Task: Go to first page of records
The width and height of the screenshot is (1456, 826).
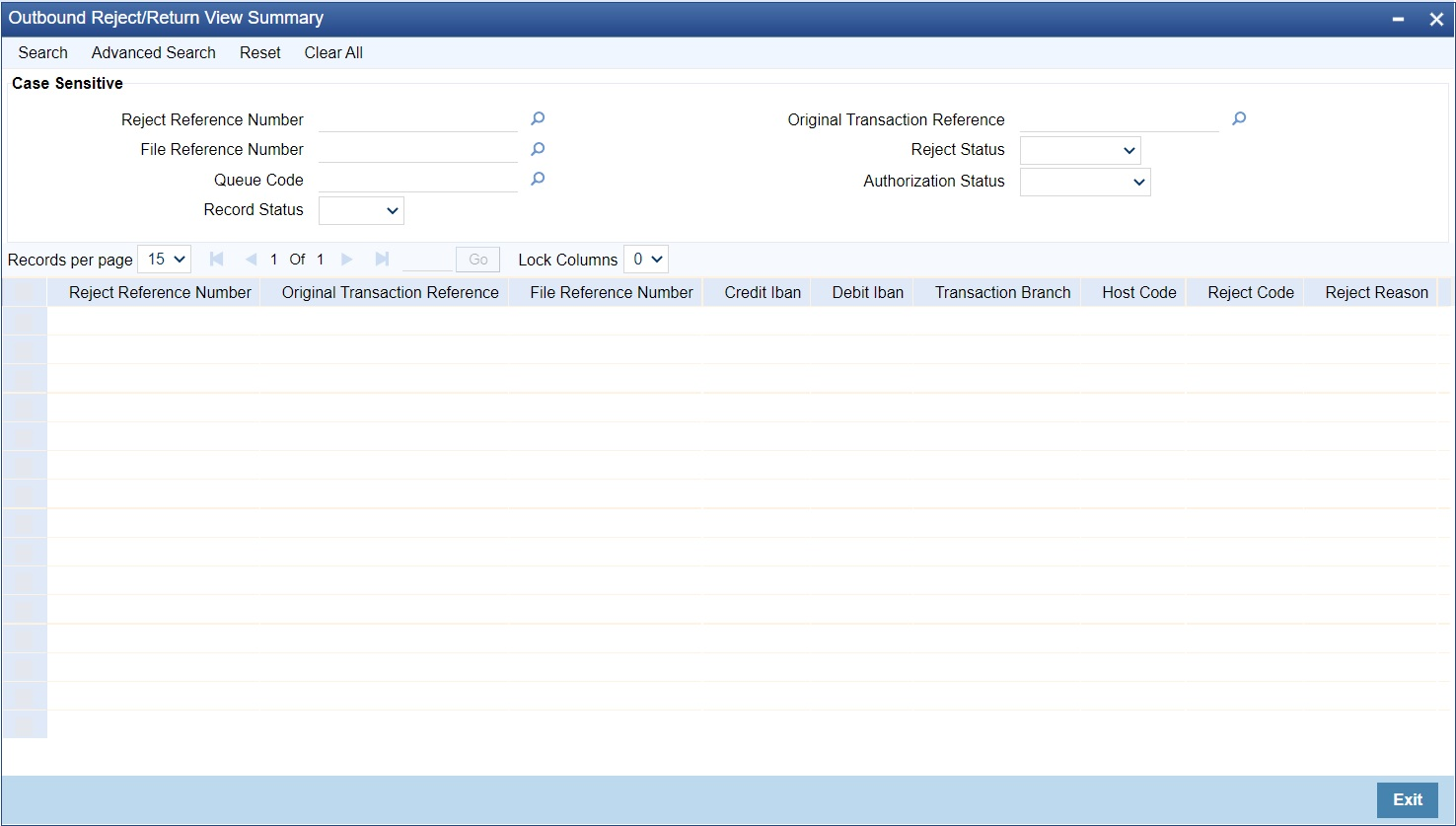Action: (x=217, y=260)
